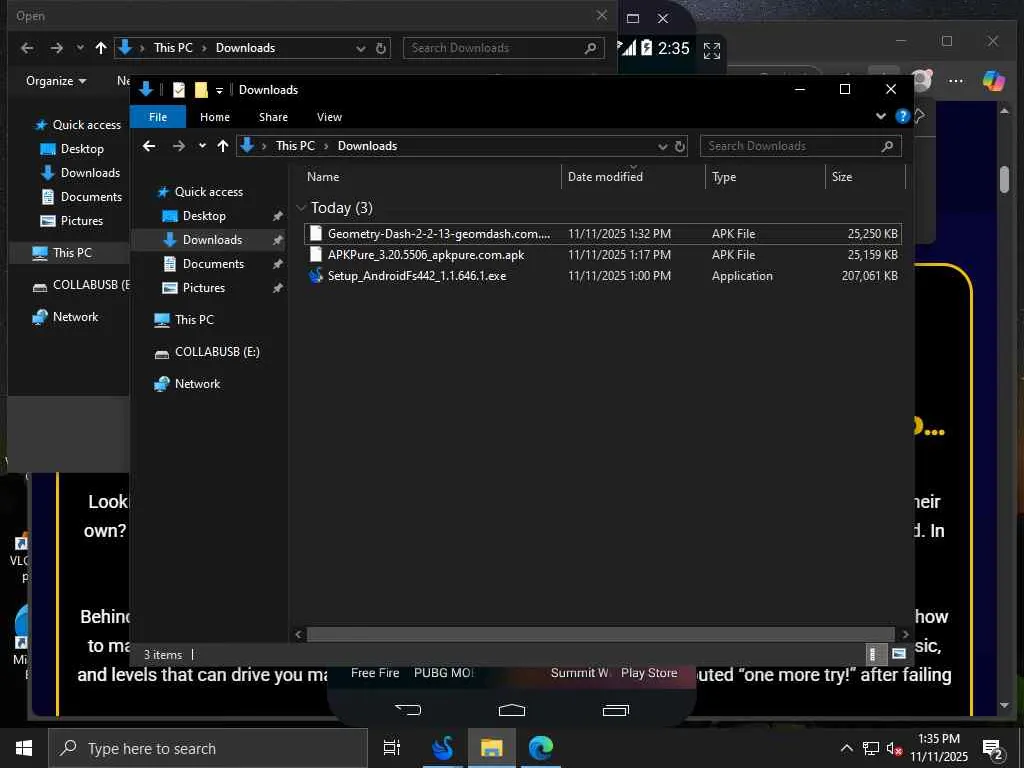Open the View ribbon tab
This screenshot has height=768, width=1024.
tap(329, 117)
